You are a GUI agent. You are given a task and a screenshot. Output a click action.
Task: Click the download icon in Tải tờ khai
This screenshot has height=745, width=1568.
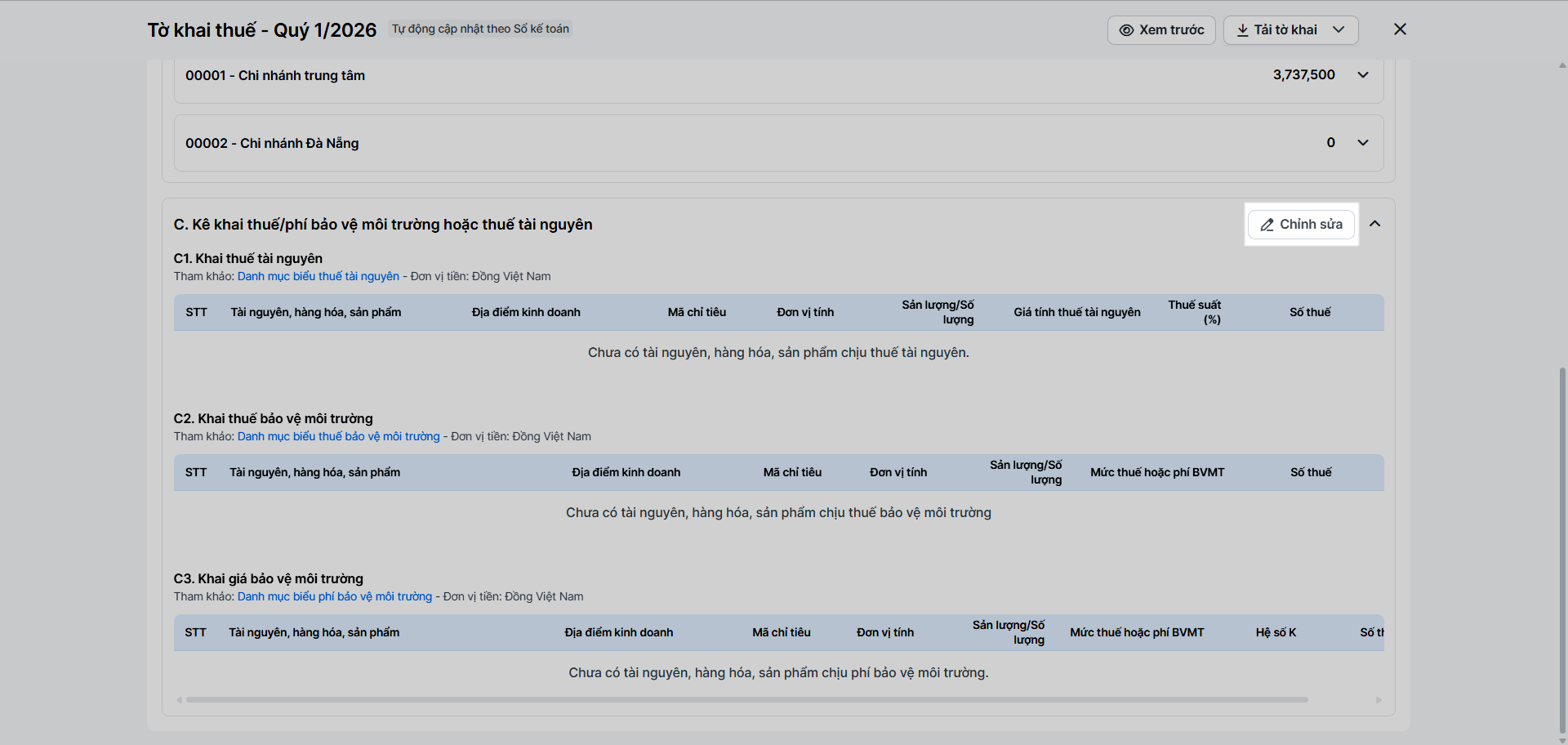(1242, 30)
